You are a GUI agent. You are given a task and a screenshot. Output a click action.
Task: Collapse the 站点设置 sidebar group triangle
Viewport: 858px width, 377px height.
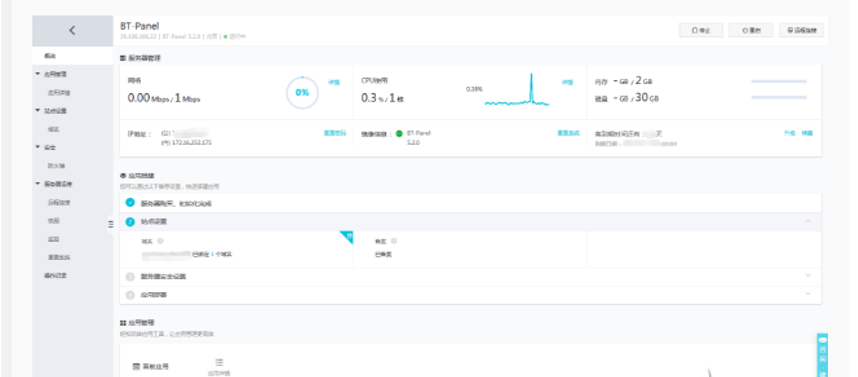pos(37,111)
